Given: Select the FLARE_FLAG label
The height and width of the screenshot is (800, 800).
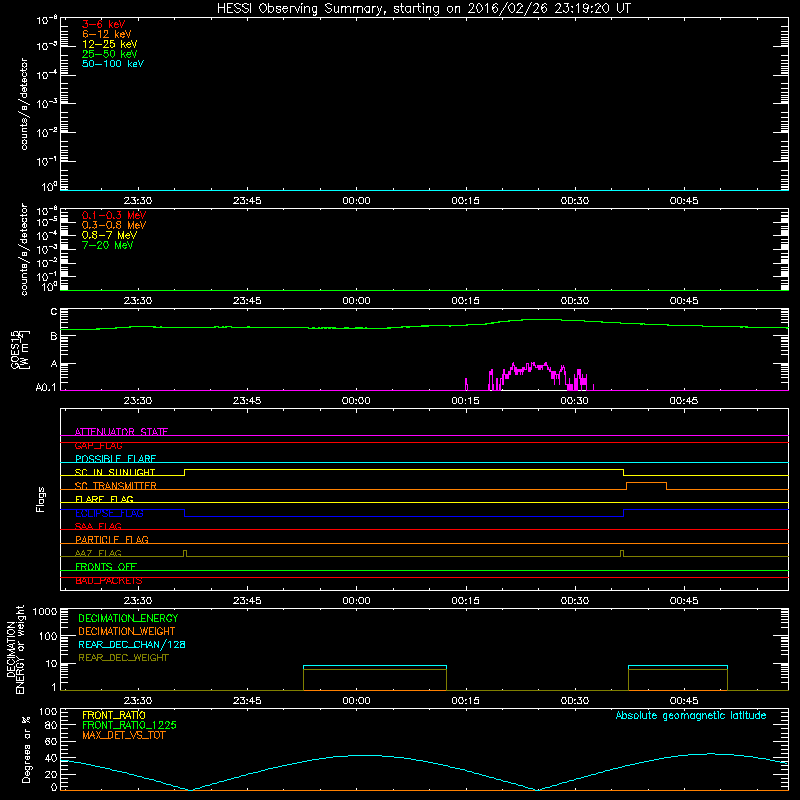Looking at the screenshot, I should tap(104, 499).
